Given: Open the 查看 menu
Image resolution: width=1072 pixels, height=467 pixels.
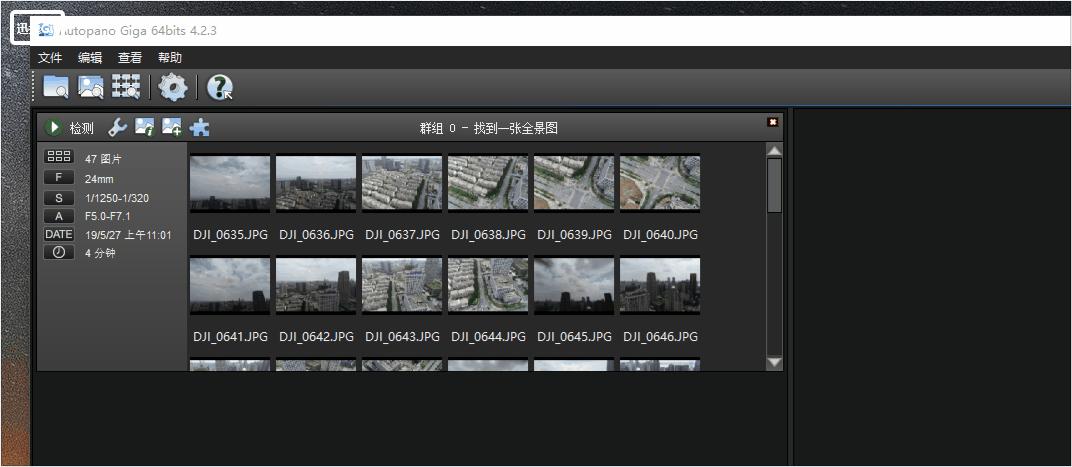Looking at the screenshot, I should [130, 57].
